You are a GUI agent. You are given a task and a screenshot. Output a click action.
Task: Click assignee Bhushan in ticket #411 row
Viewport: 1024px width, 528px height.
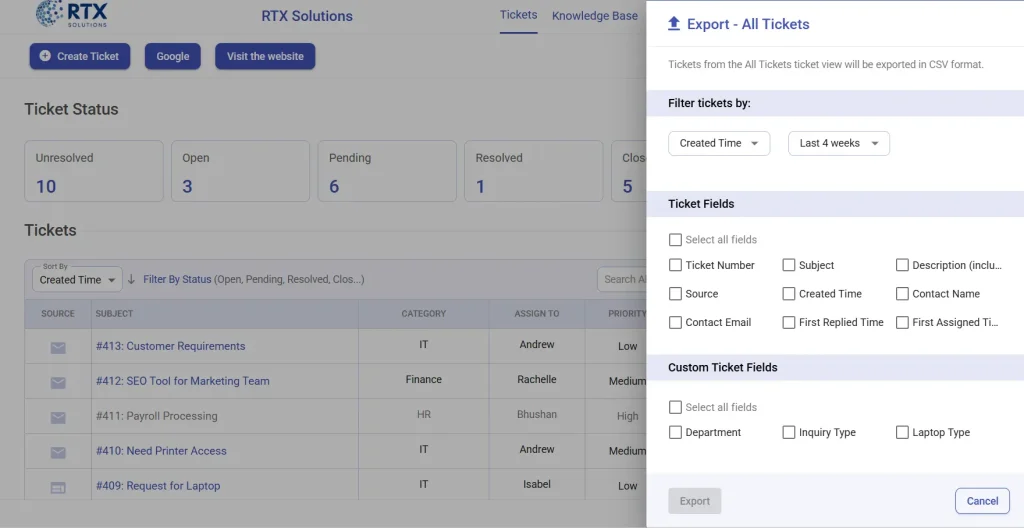[537, 414]
